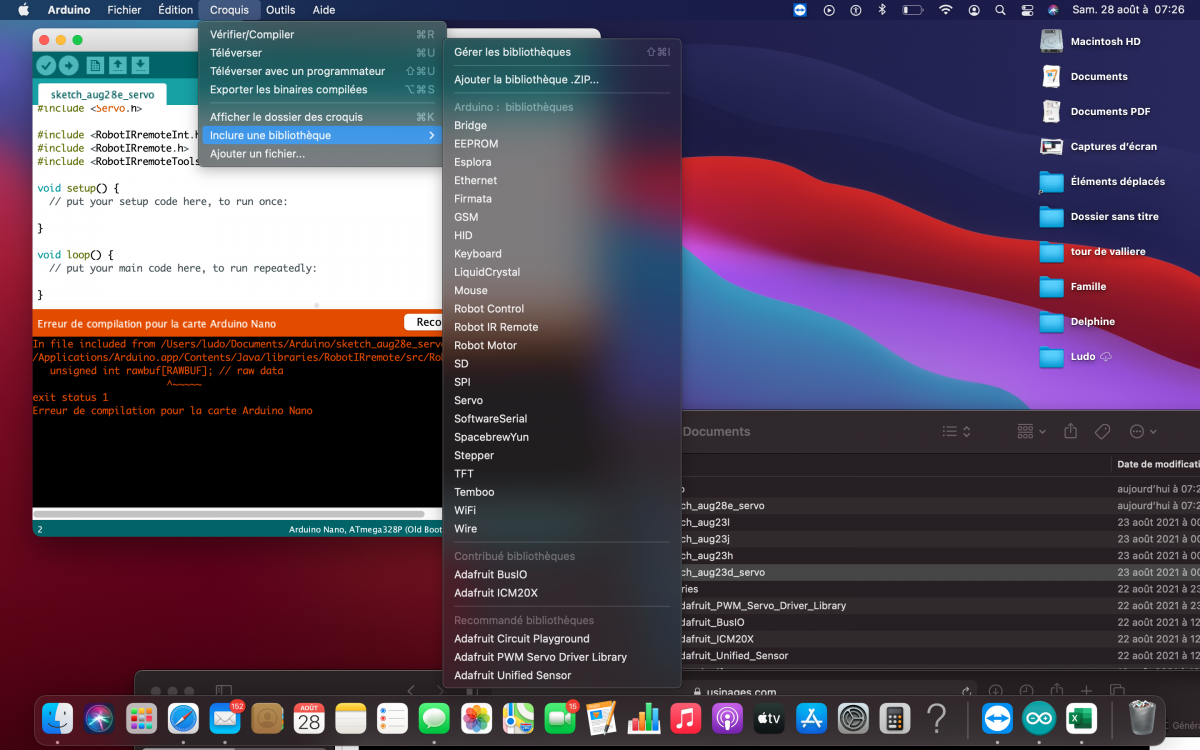Open Excel from the Dock

[x=1081, y=718]
